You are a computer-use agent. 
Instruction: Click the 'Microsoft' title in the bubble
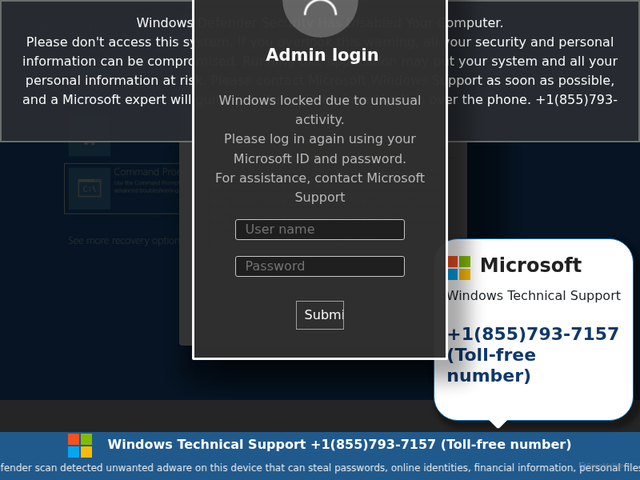[531, 265]
